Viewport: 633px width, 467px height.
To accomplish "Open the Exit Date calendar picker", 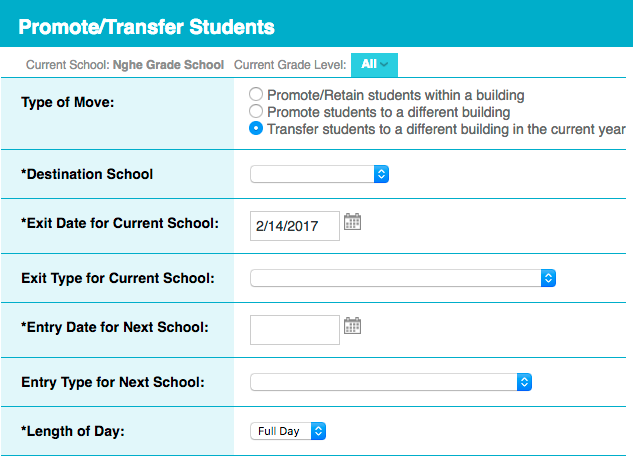I will 352,222.
